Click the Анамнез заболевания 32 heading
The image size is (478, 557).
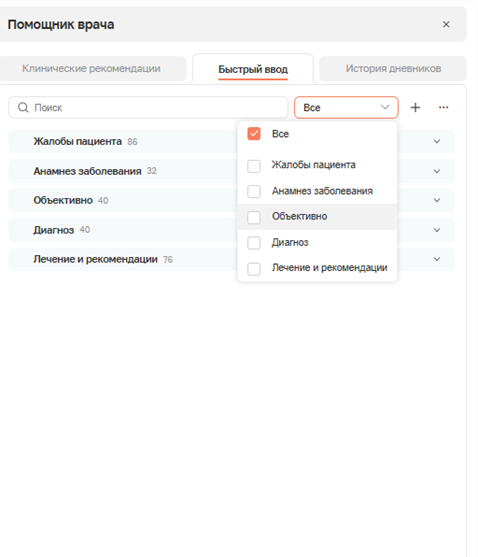click(95, 171)
